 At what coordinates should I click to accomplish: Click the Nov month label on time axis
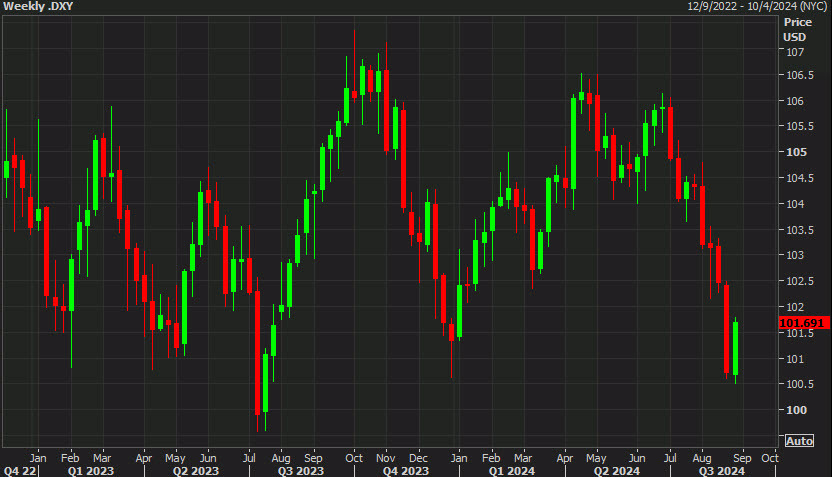pyautogui.click(x=386, y=458)
